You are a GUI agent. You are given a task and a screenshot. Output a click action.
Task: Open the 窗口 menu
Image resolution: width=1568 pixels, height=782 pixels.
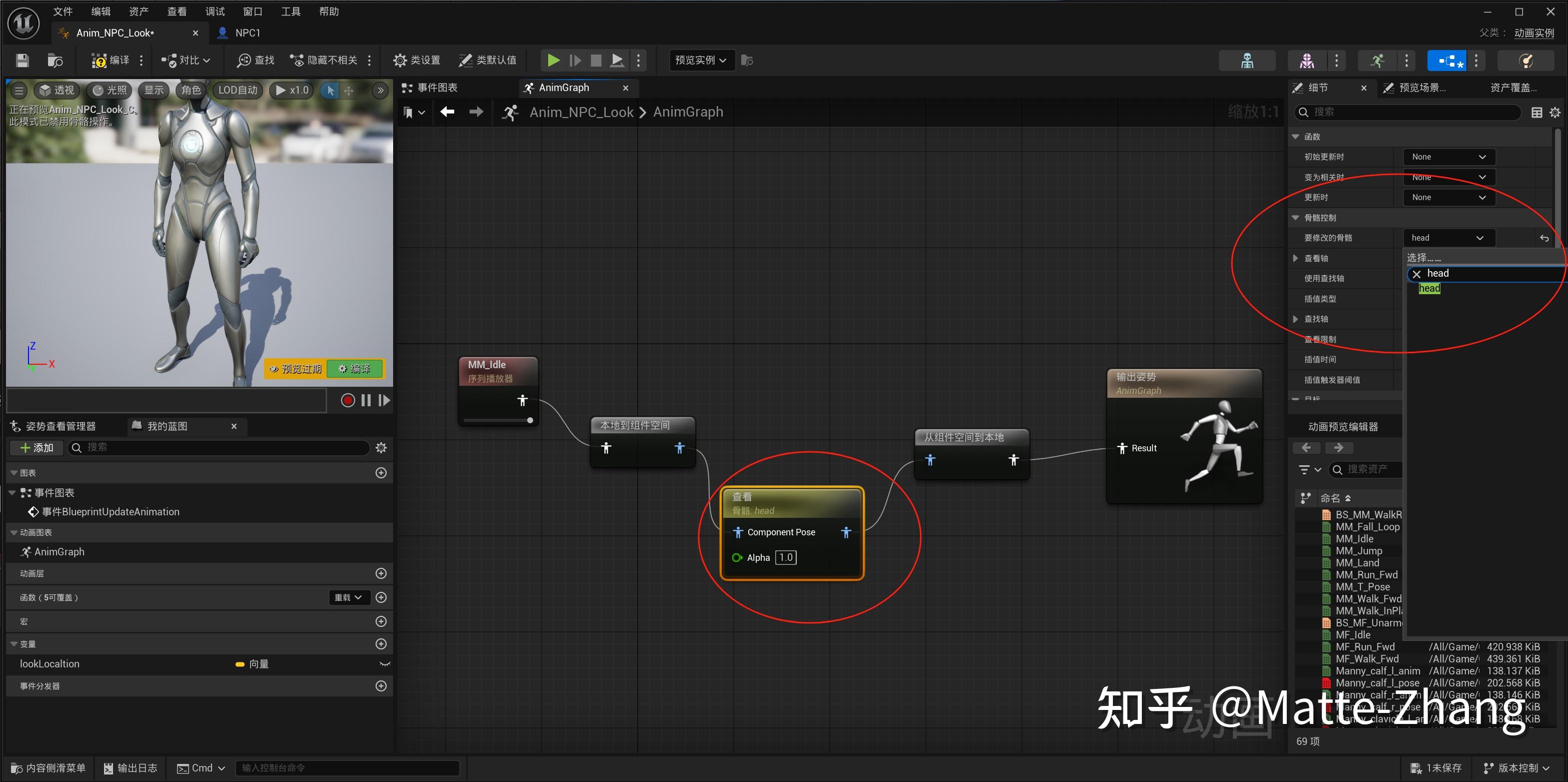(x=252, y=11)
